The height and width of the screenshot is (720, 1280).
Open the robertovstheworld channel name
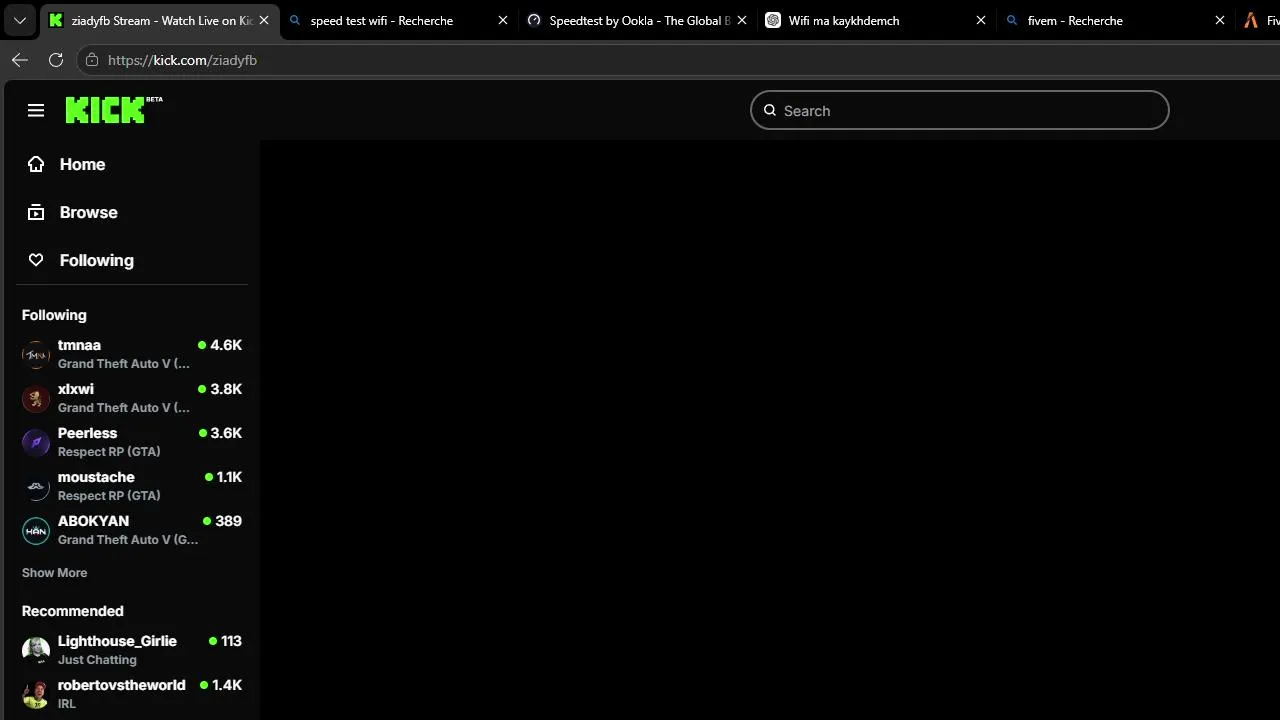pyautogui.click(x=122, y=685)
